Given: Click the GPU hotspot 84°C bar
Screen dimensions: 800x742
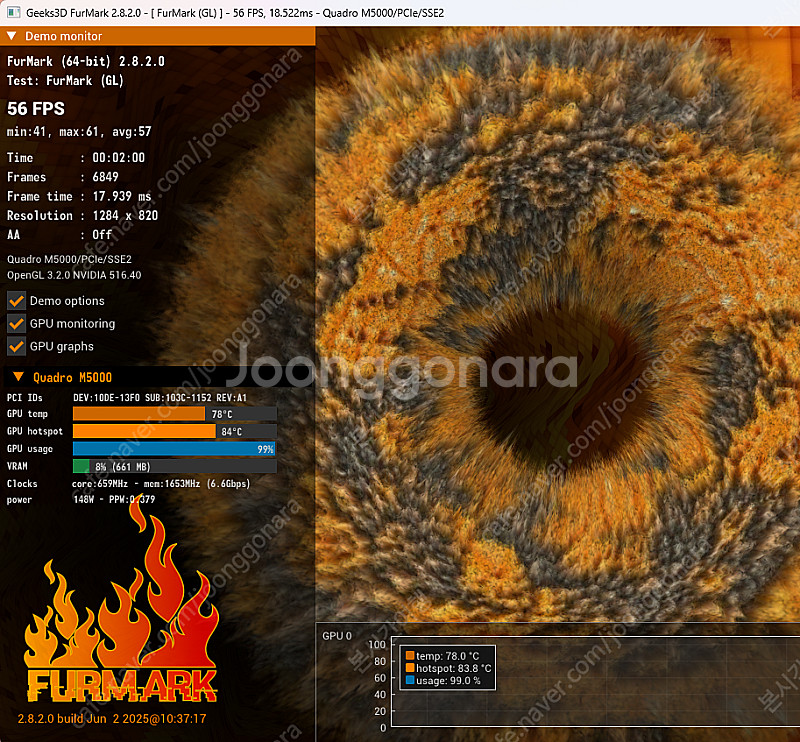Looking at the screenshot, I should coord(174,431).
